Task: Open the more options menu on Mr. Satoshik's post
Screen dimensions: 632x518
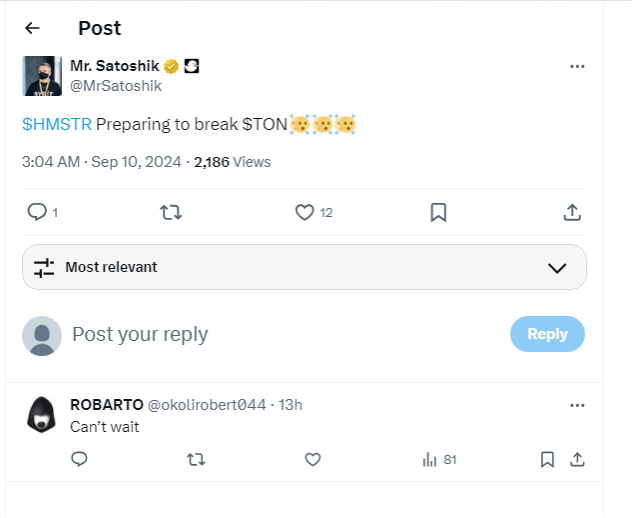Action: tap(577, 66)
